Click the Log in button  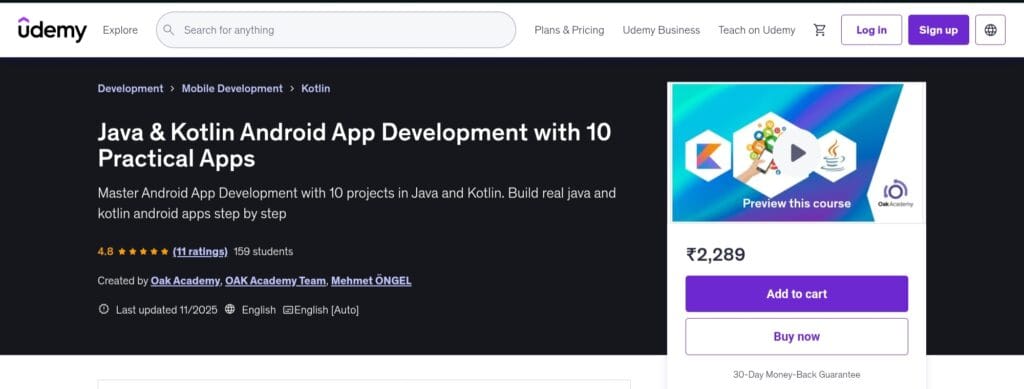pyautogui.click(x=871, y=30)
